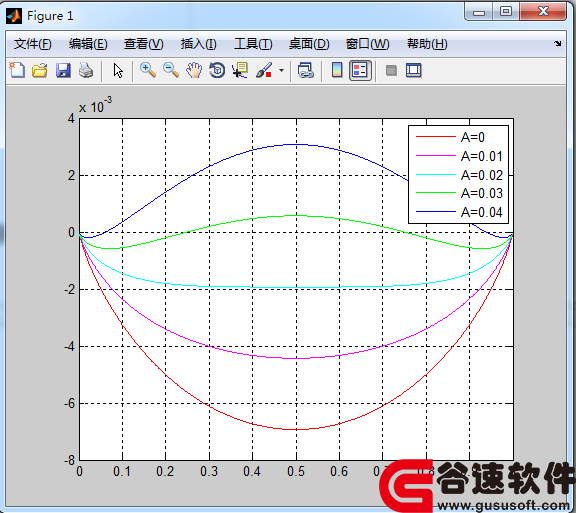Open the 帮助(H) menu
The width and height of the screenshot is (576, 513).
click(x=427, y=44)
